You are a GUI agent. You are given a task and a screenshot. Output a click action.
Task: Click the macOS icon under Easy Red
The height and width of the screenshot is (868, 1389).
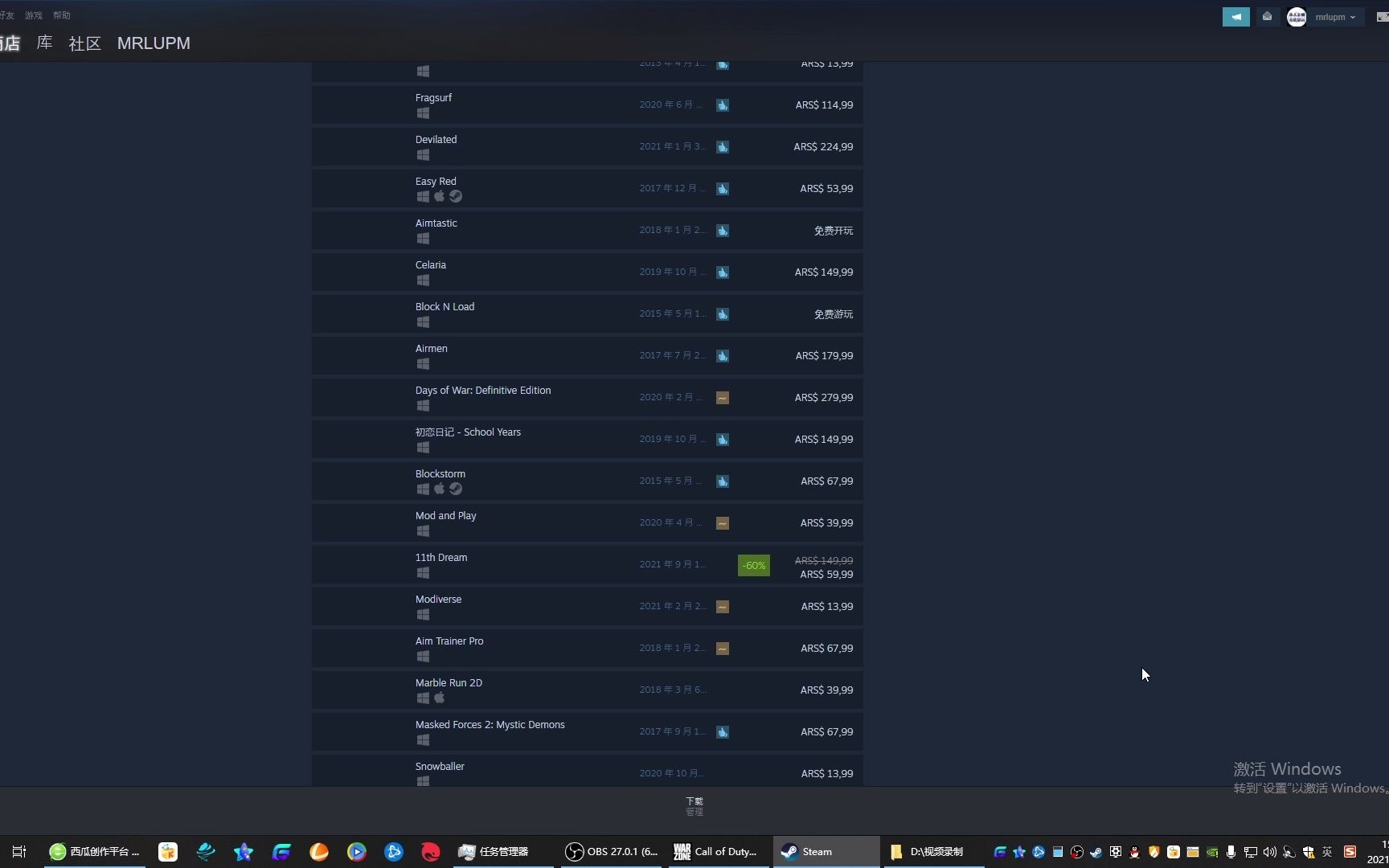coord(439,196)
